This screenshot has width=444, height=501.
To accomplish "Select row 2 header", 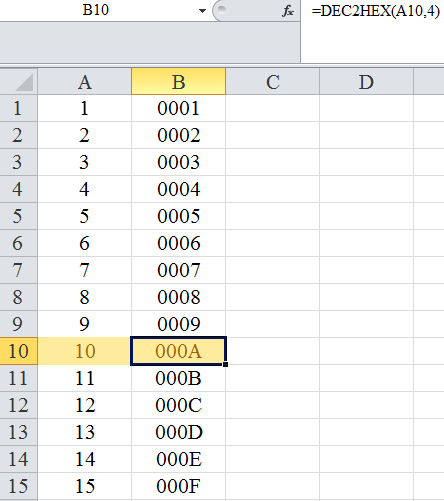I will tap(19, 135).
